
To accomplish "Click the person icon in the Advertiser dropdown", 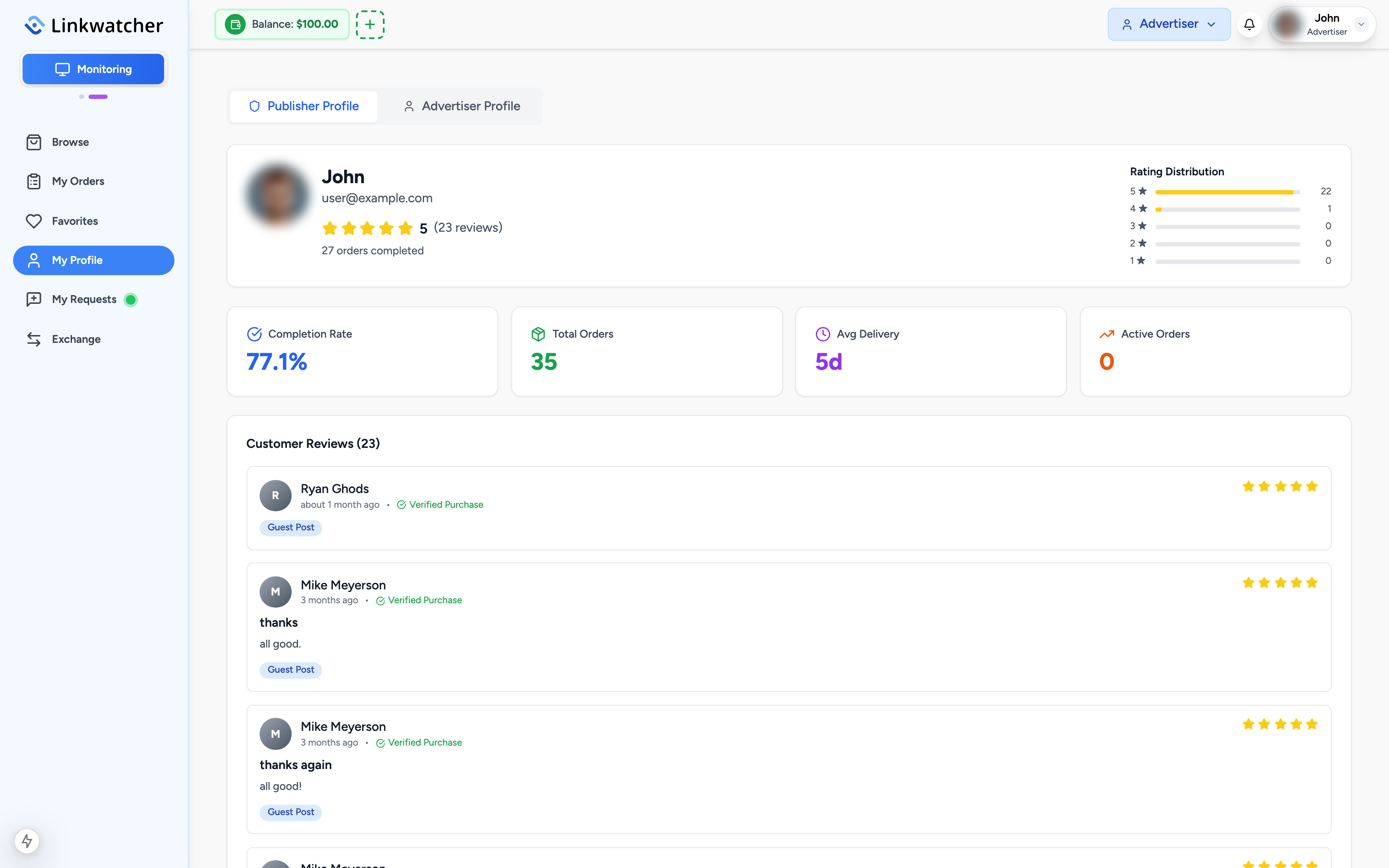I will coord(1127,25).
